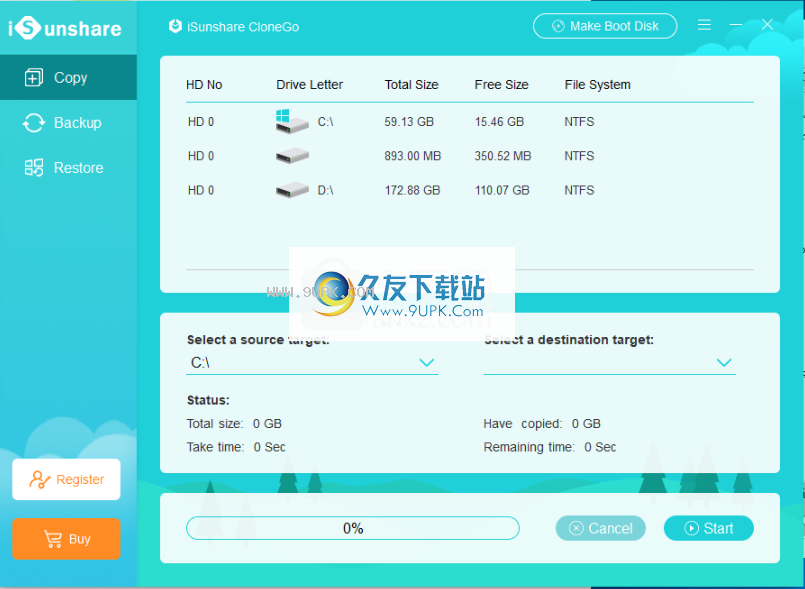Click the play icon on Start
The width and height of the screenshot is (805, 589).
tap(692, 528)
